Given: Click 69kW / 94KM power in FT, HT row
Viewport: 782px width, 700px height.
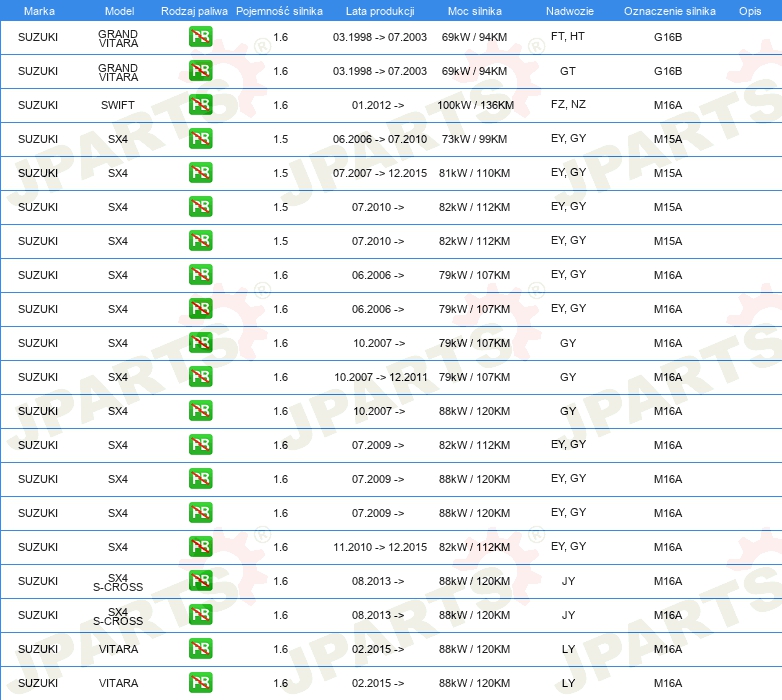Looking at the screenshot, I should point(474,37).
